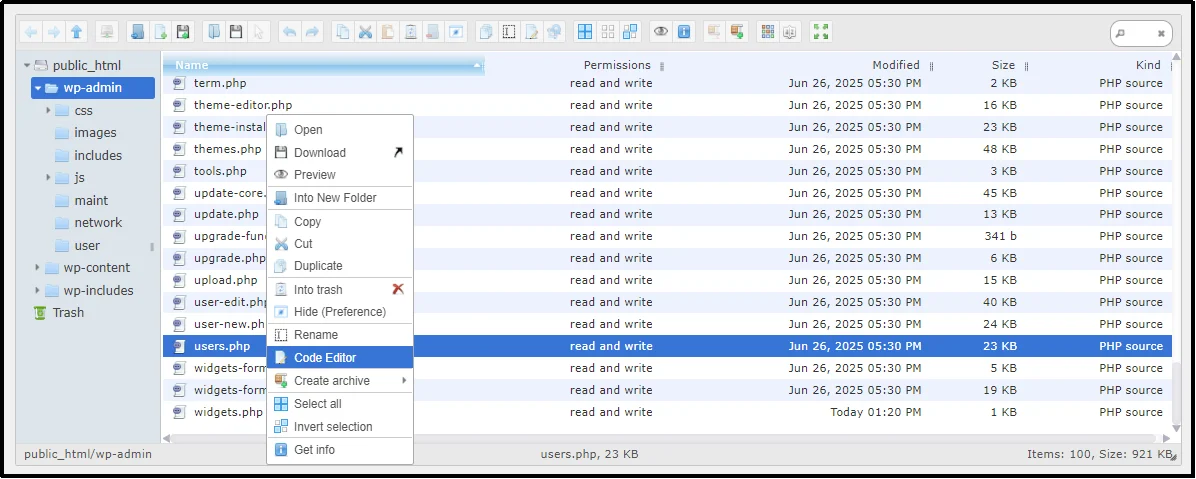Choose Open in the context menu
Screen dimensions: 1196x479
point(340,130)
